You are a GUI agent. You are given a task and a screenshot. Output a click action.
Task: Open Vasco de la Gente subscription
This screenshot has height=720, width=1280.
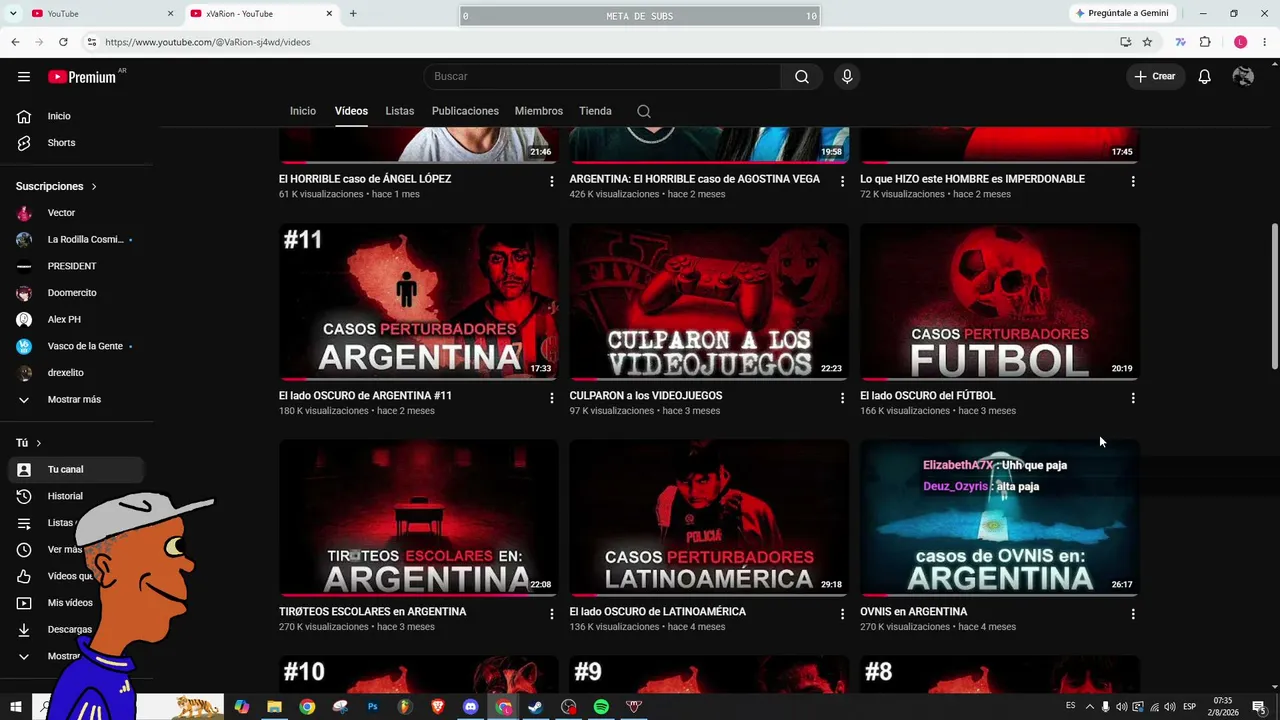pyautogui.click(x=76, y=346)
